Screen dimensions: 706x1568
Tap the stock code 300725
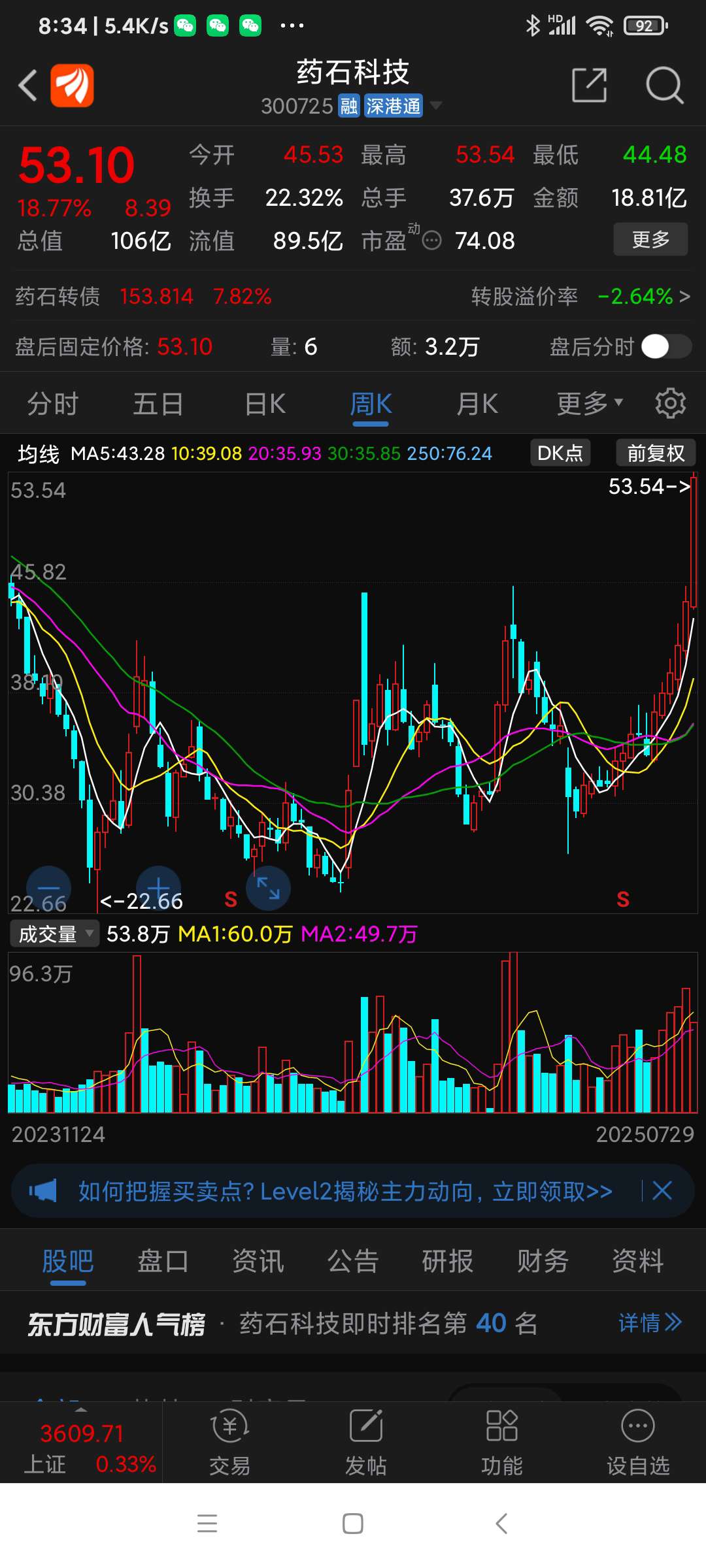(x=297, y=106)
